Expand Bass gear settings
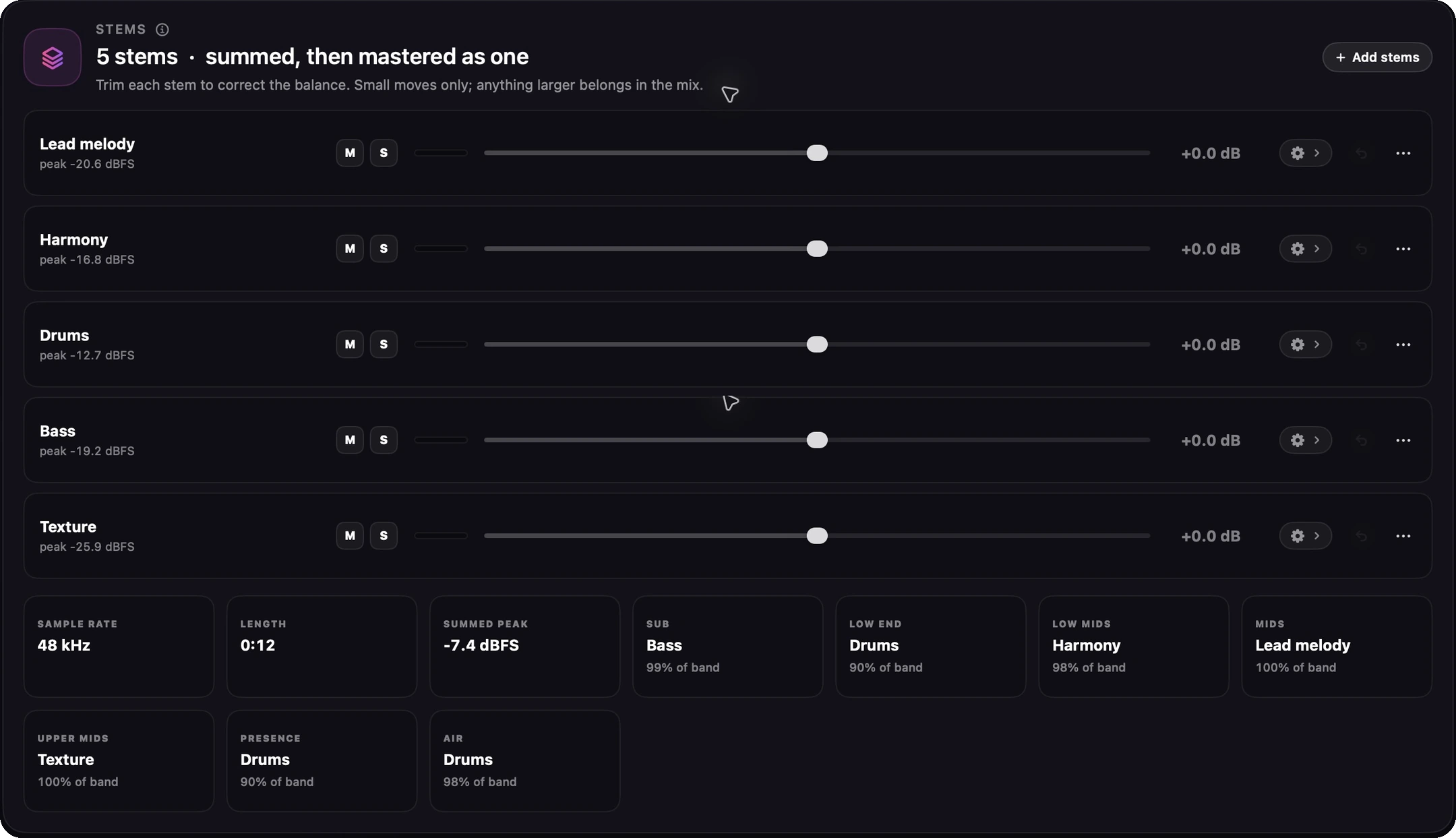Image resolution: width=1456 pixels, height=838 pixels. click(1306, 440)
